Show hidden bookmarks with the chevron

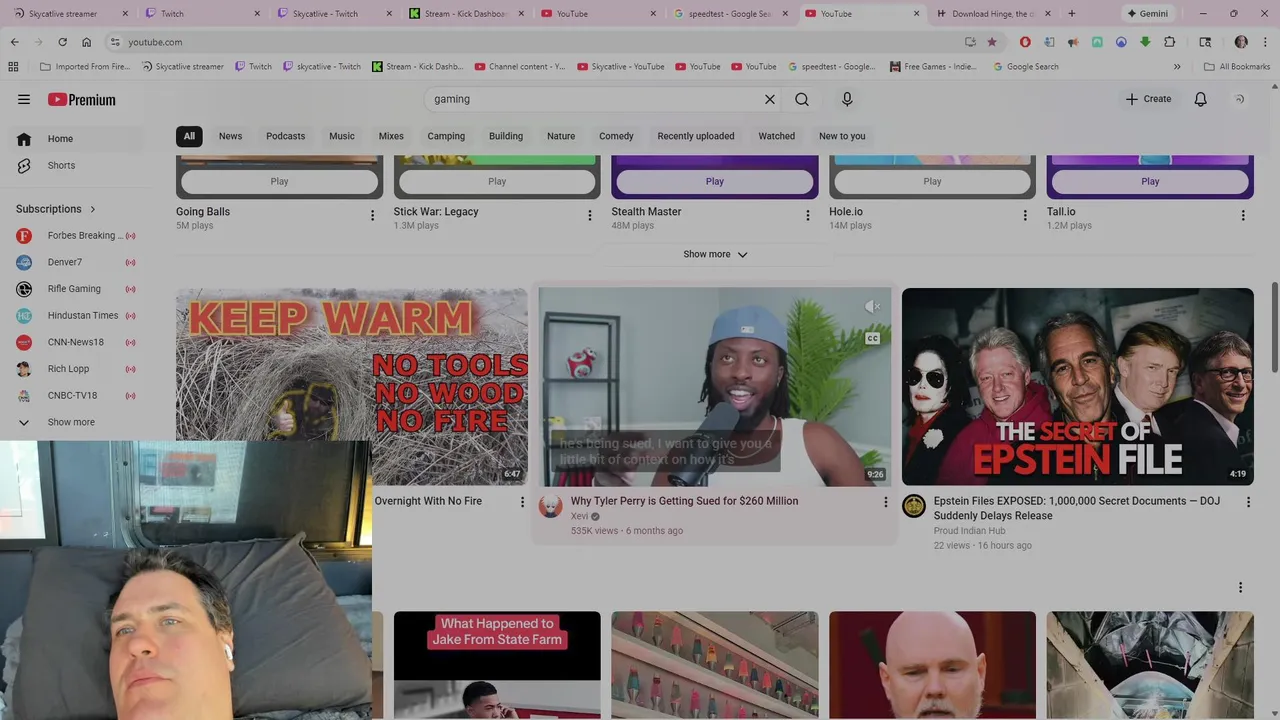click(x=1177, y=67)
